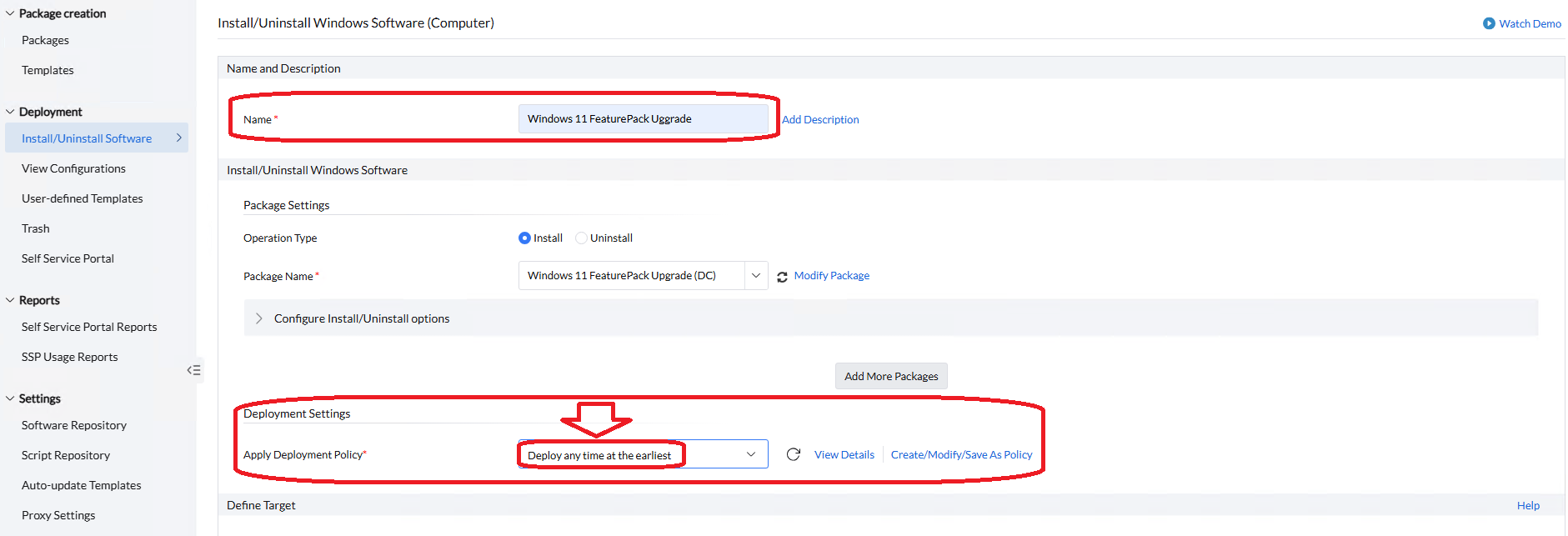Open the Package Name dropdown
Viewport: 1568px width, 536px height.
(755, 276)
